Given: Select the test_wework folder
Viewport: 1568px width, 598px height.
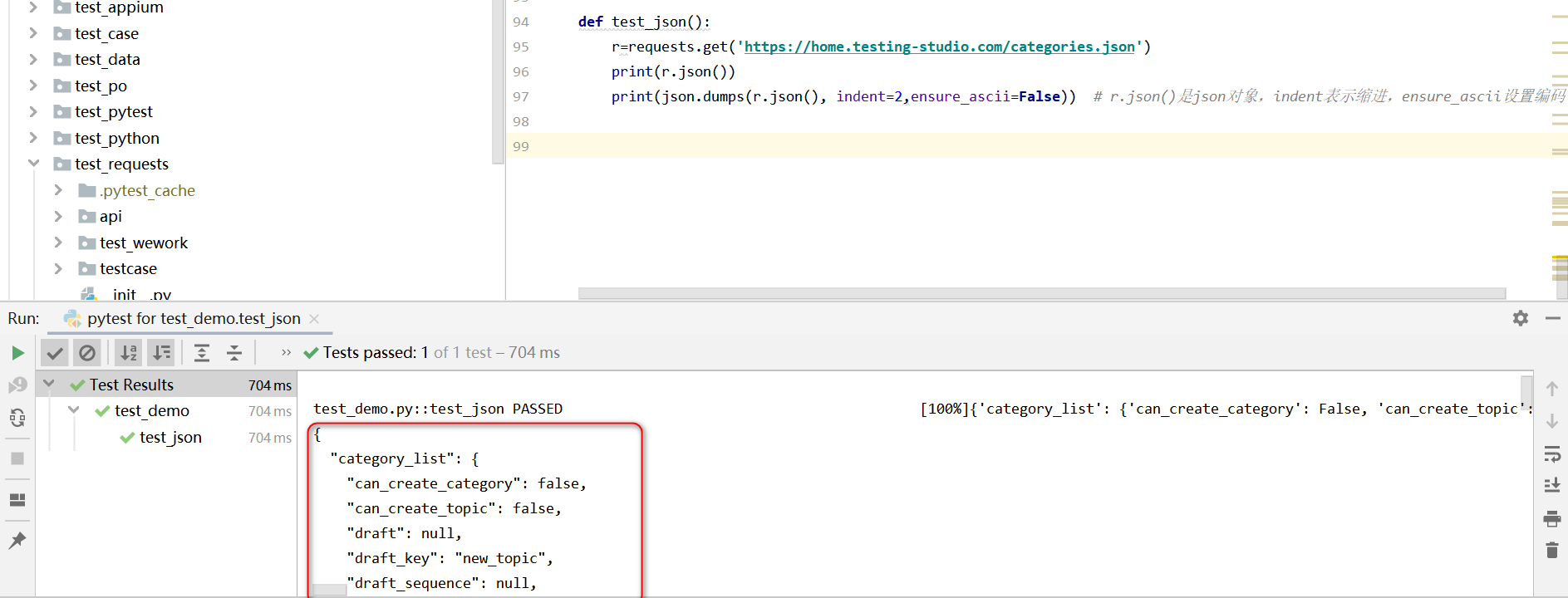Looking at the screenshot, I should (144, 243).
